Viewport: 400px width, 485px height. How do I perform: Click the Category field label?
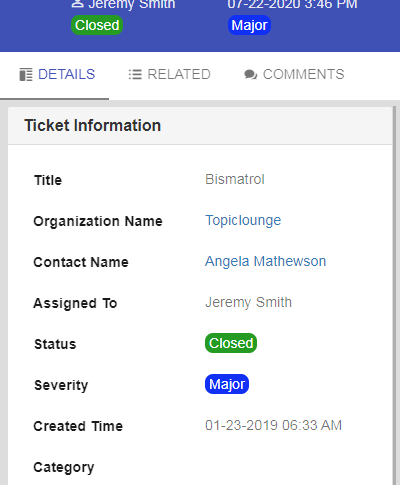coord(64,467)
